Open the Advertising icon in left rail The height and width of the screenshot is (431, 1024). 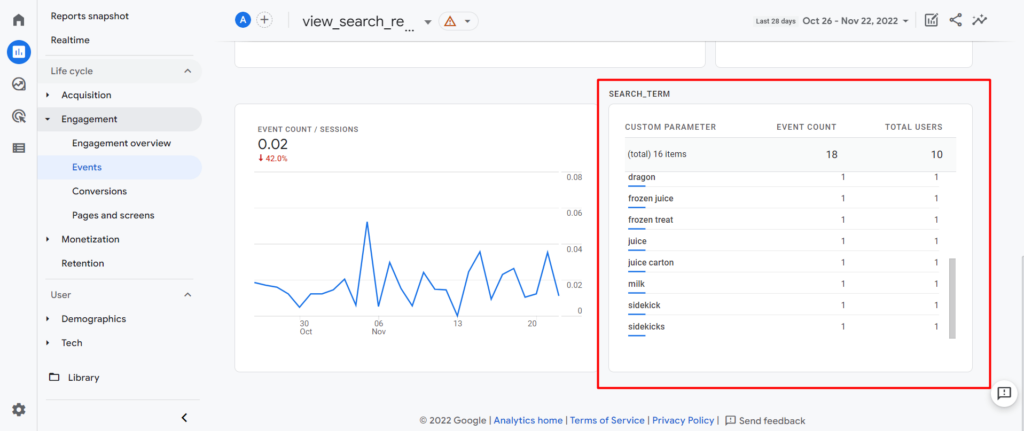[19, 116]
